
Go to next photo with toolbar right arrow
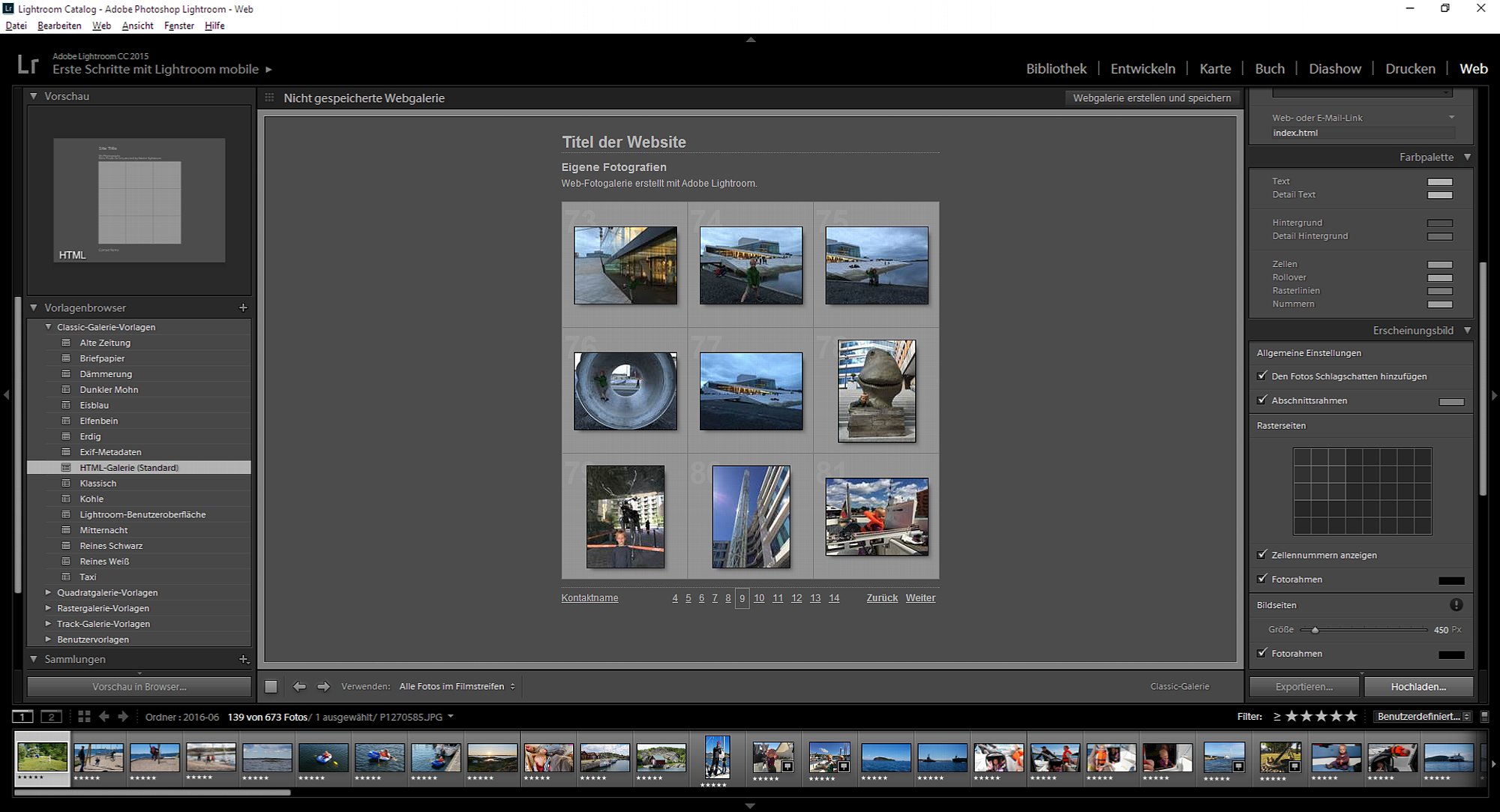point(323,686)
